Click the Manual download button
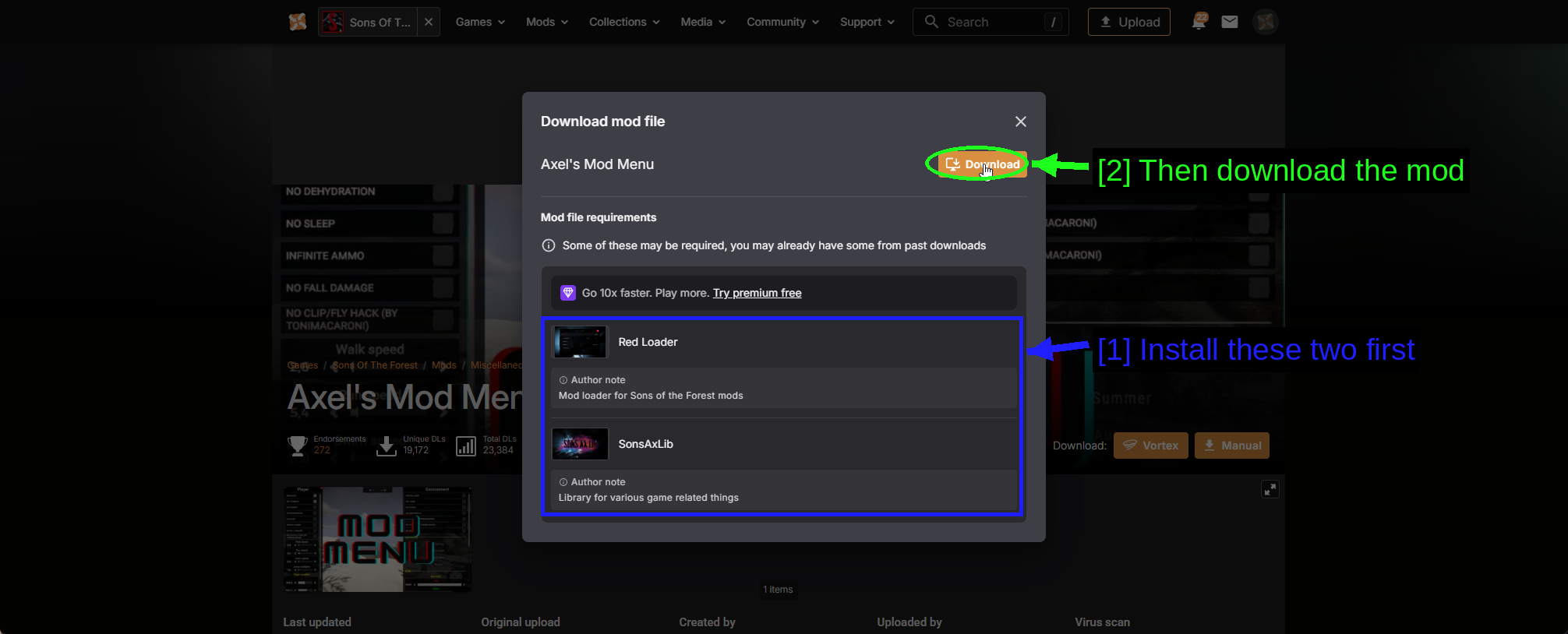1568x634 pixels. click(1232, 446)
